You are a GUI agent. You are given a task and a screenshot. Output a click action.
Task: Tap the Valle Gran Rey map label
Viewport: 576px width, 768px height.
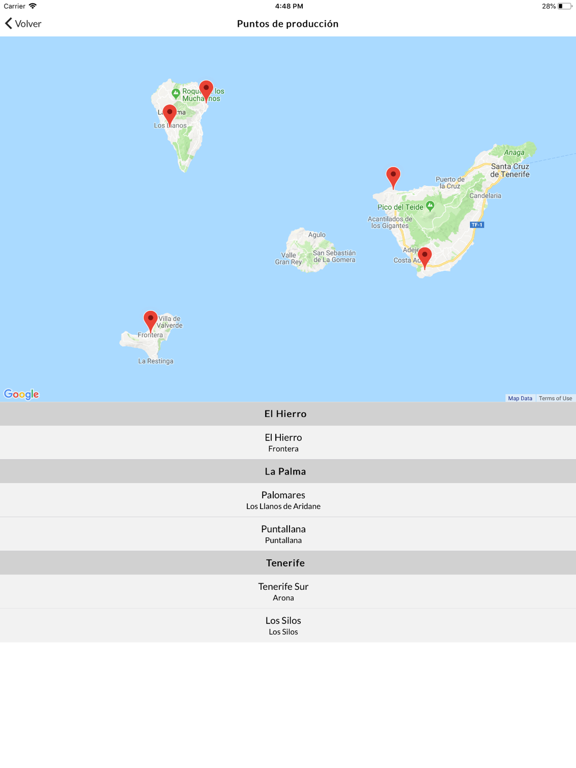point(288,259)
